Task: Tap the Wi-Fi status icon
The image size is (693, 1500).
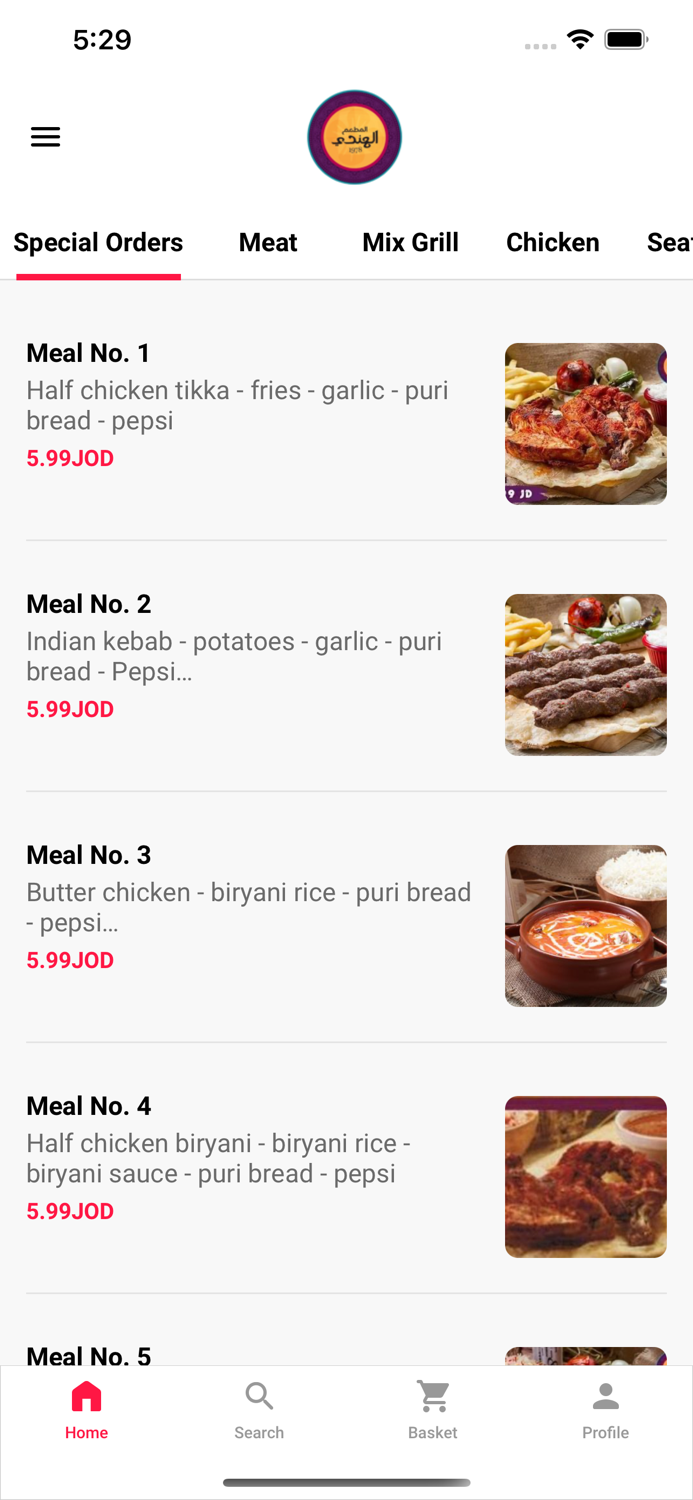Action: [579, 40]
